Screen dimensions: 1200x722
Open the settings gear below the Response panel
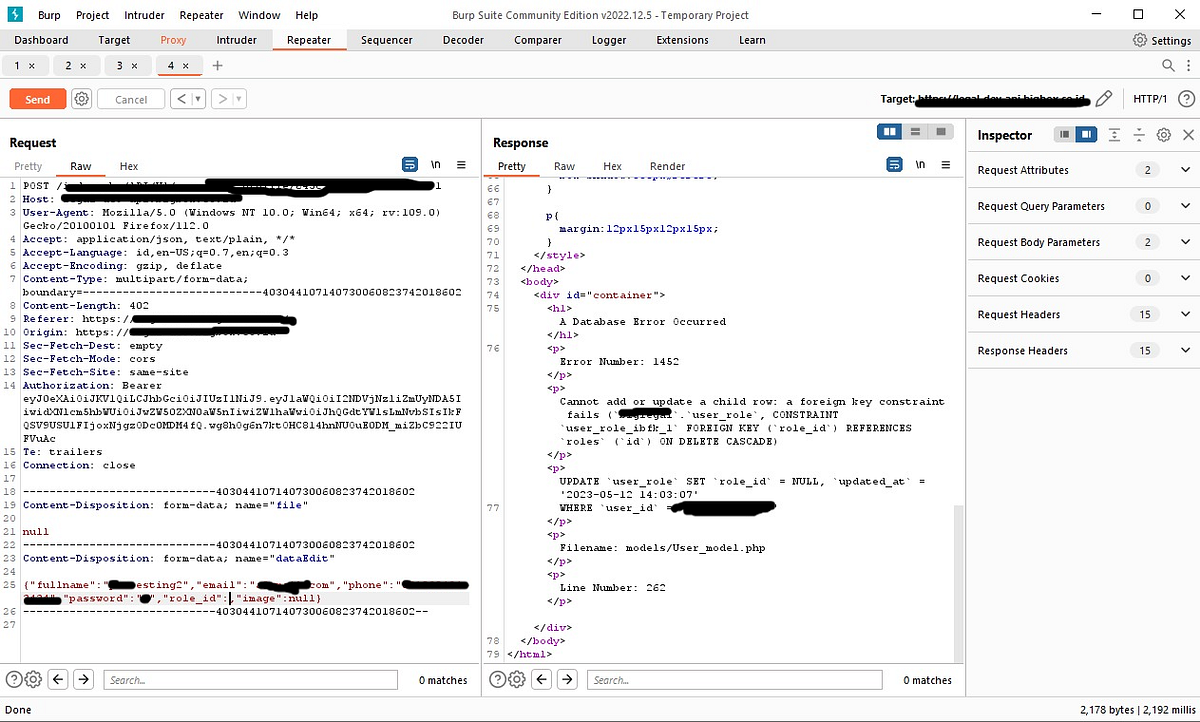[x=517, y=679]
